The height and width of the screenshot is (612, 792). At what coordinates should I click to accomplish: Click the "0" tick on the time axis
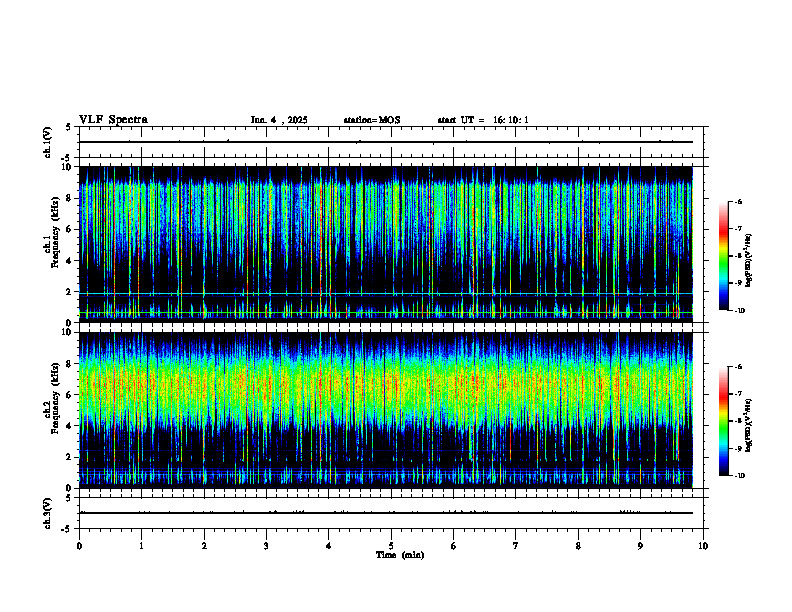[x=79, y=546]
